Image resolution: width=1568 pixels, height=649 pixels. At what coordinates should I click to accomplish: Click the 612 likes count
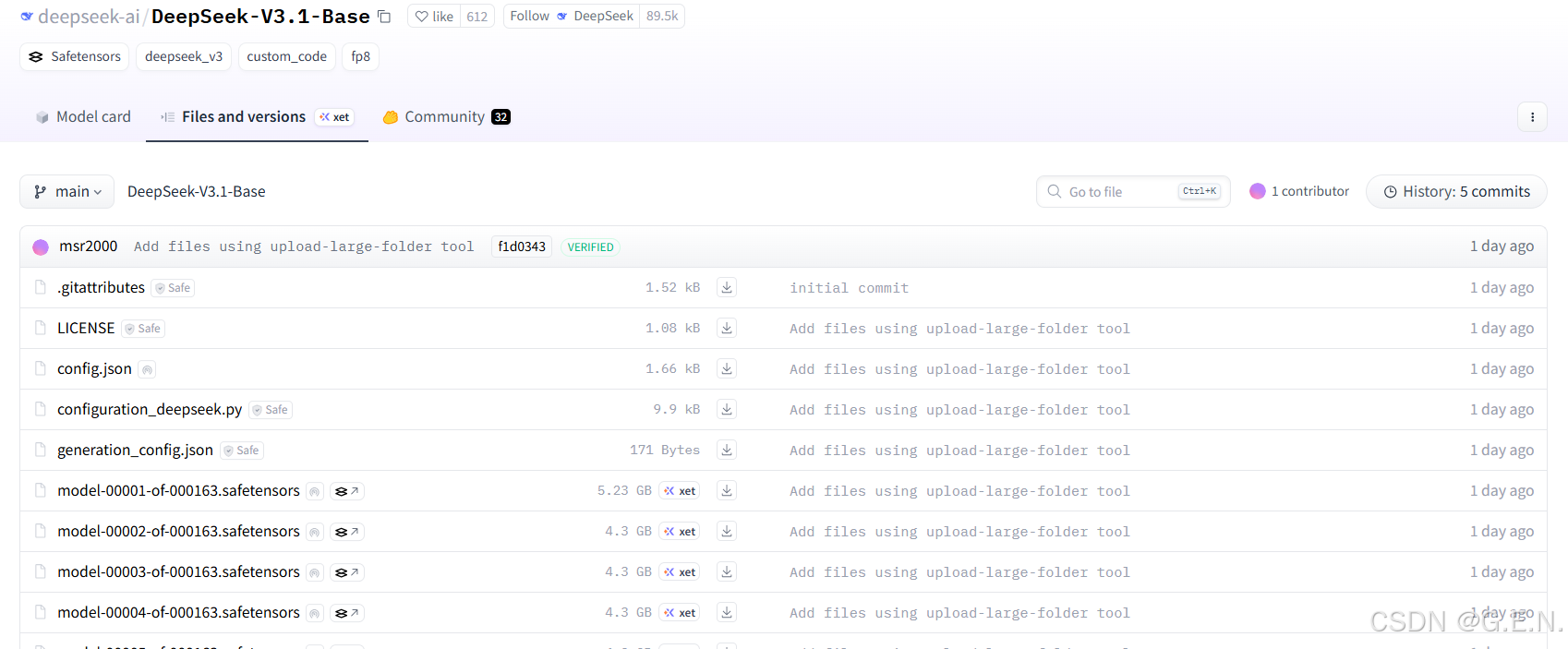point(477,17)
